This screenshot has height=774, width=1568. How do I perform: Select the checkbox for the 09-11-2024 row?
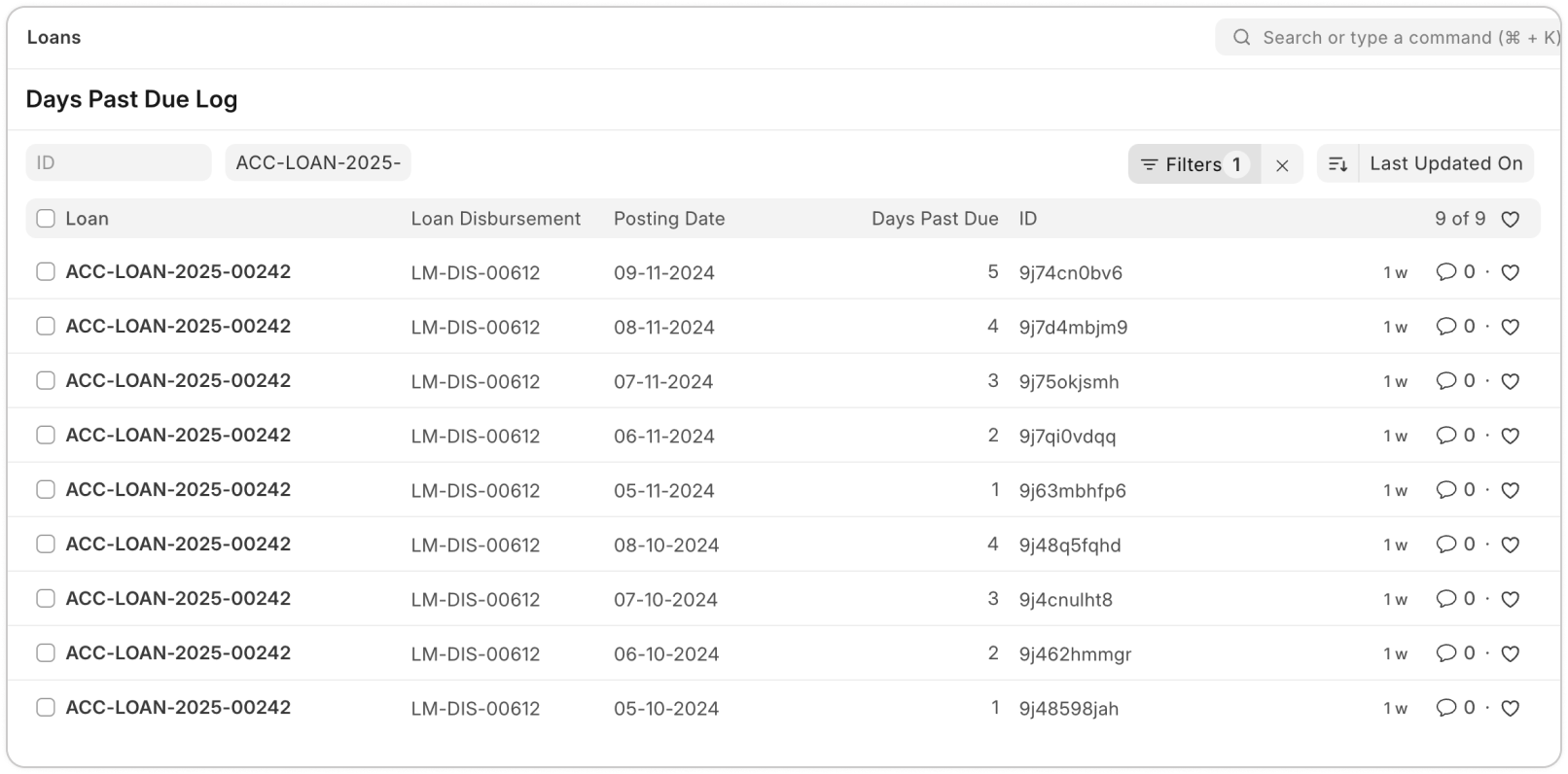pyautogui.click(x=46, y=272)
